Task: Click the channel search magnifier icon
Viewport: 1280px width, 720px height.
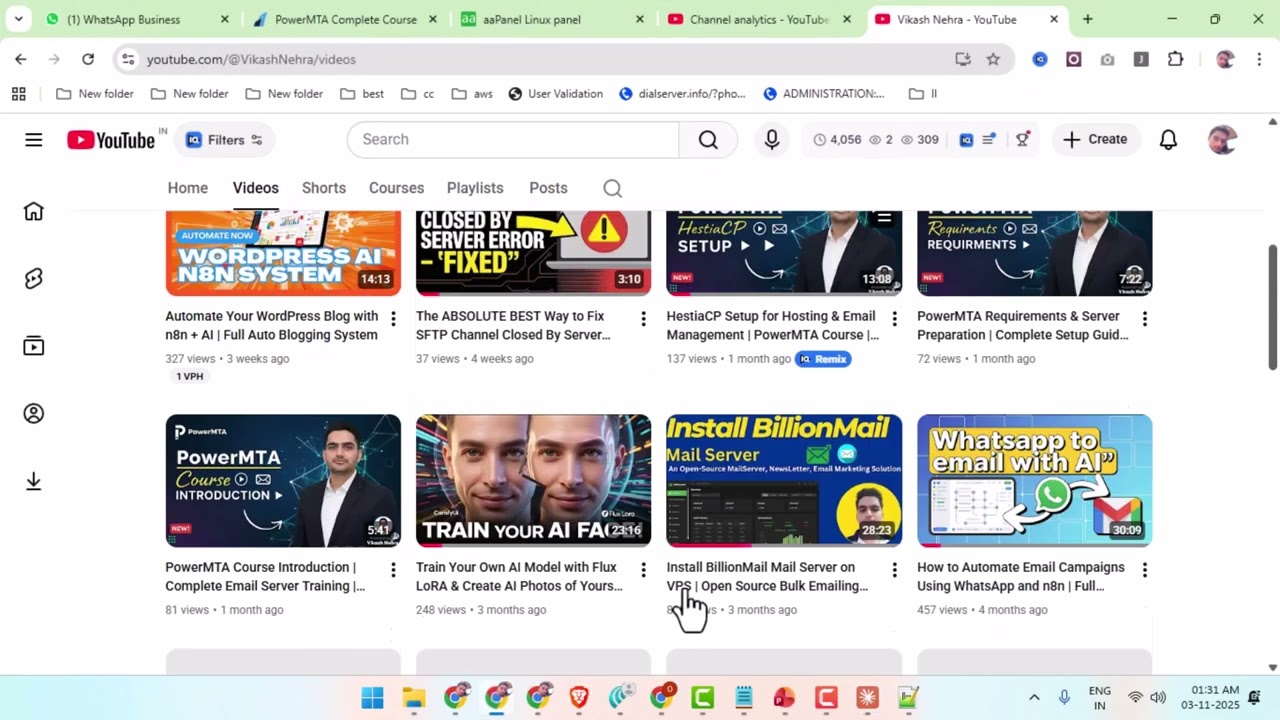Action: [x=613, y=188]
